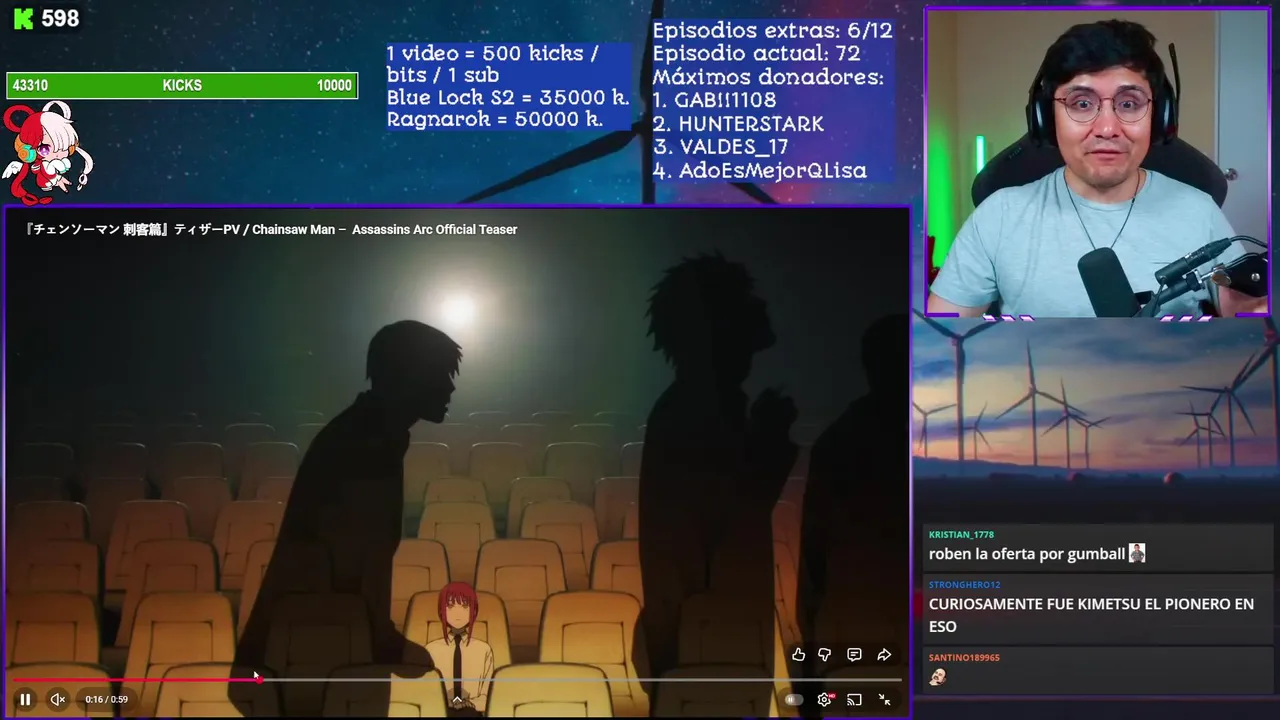This screenshot has height=720, width=1280.
Task: Click the 0:16 / 0:59 time display
Action: click(x=106, y=699)
